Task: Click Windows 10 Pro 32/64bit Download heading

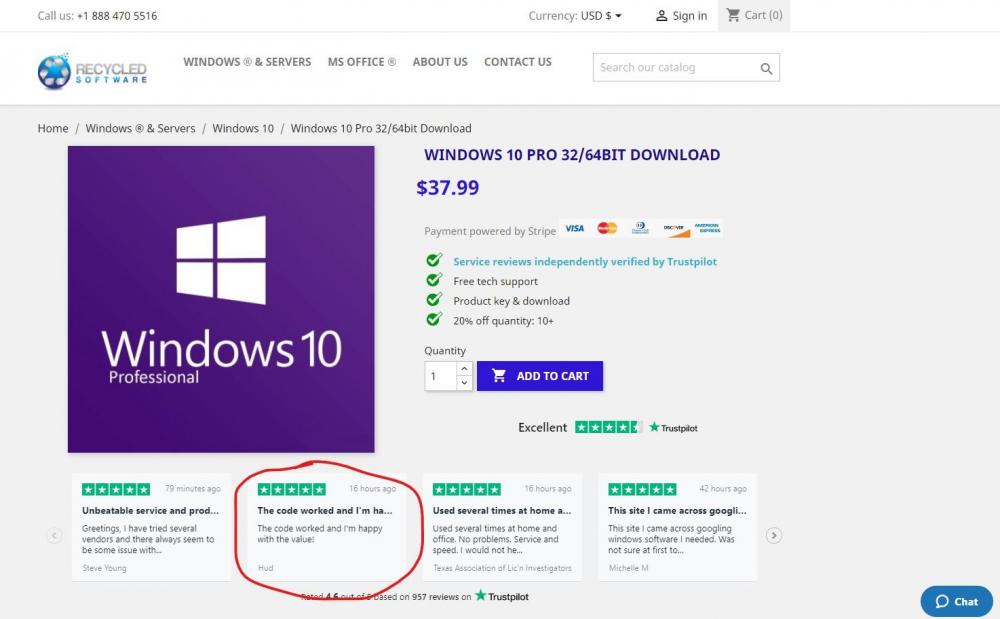Action: click(572, 155)
